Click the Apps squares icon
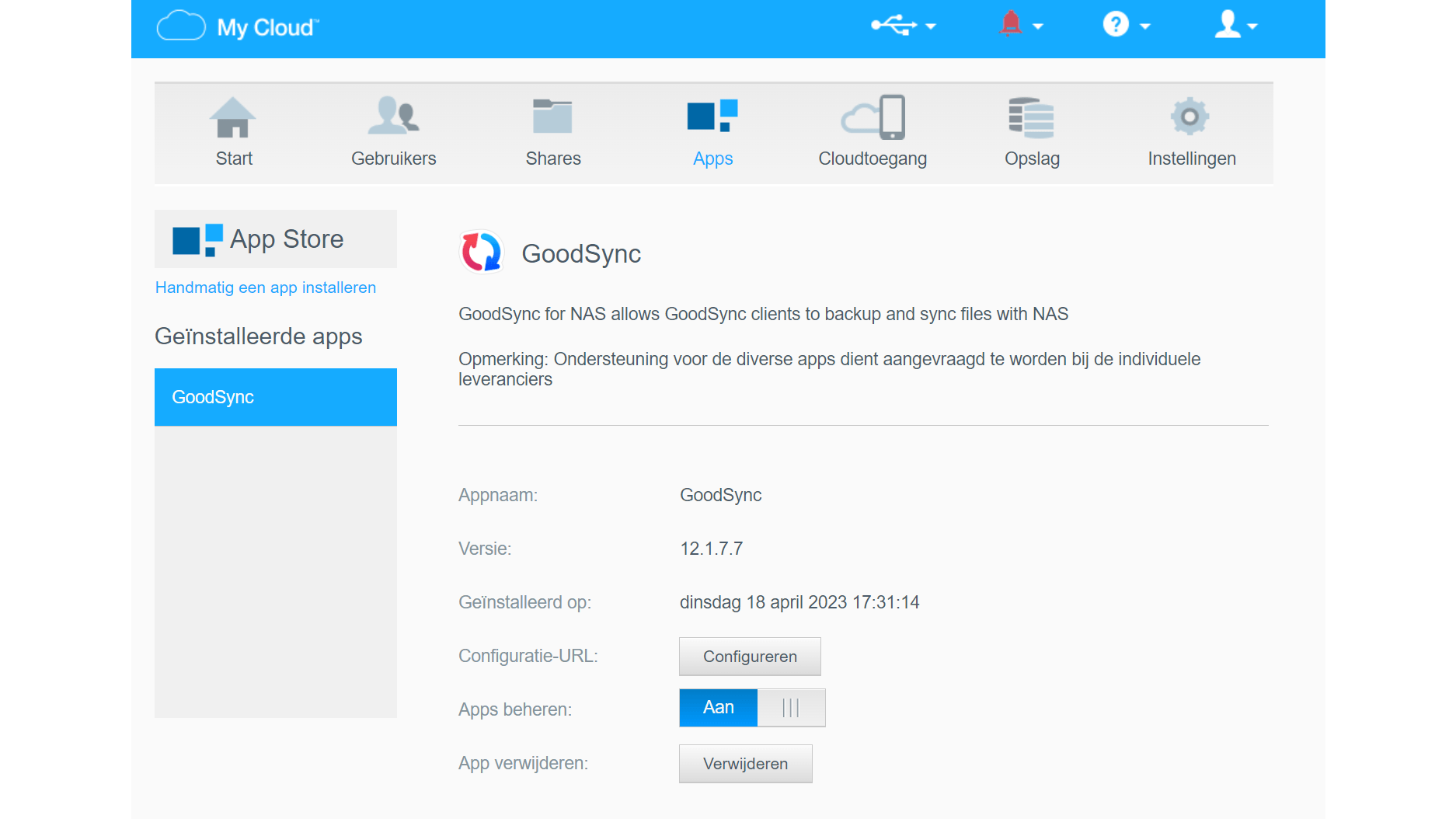The image size is (1456, 819). tap(712, 116)
